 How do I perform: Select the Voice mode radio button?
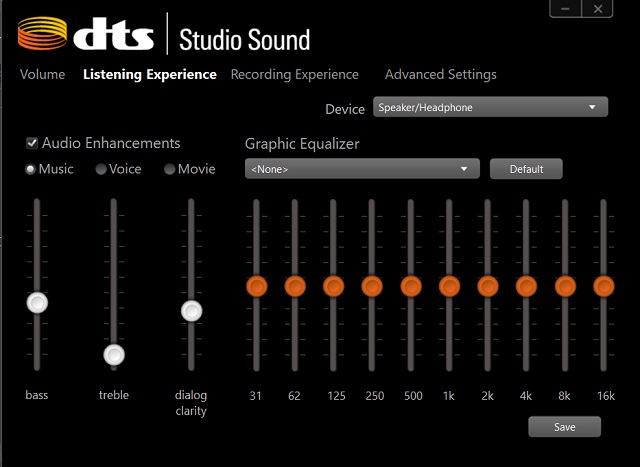(101, 169)
